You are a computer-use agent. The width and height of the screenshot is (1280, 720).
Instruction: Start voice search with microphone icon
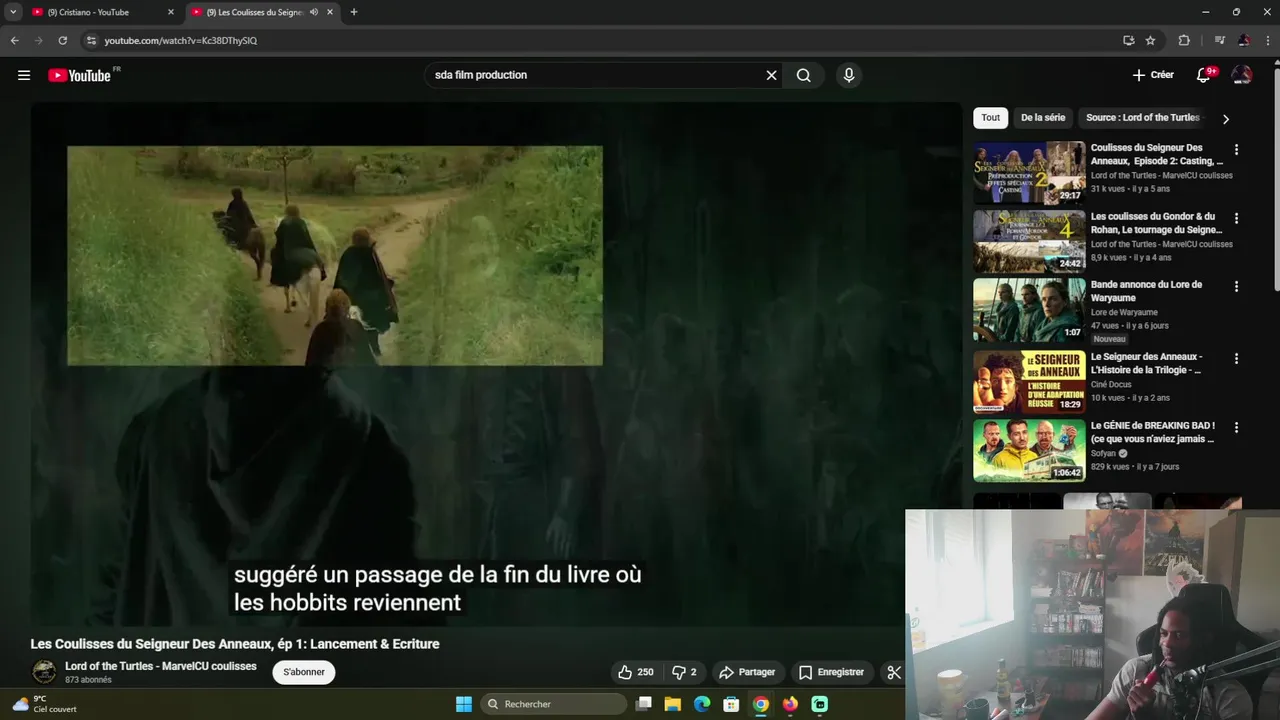pos(849,75)
